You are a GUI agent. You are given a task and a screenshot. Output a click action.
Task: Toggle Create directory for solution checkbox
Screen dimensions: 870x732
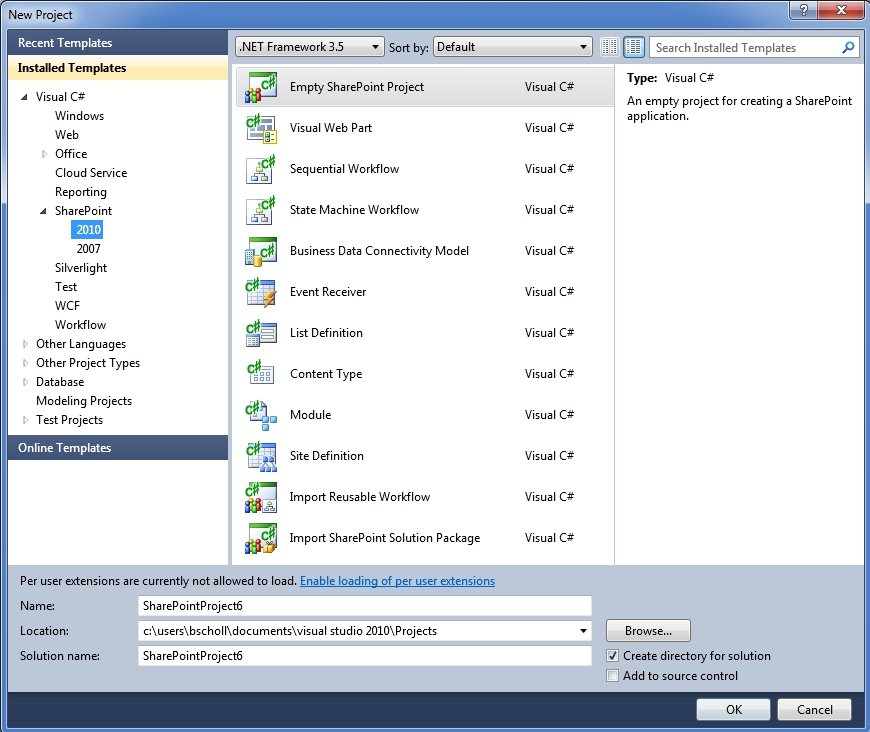(612, 656)
